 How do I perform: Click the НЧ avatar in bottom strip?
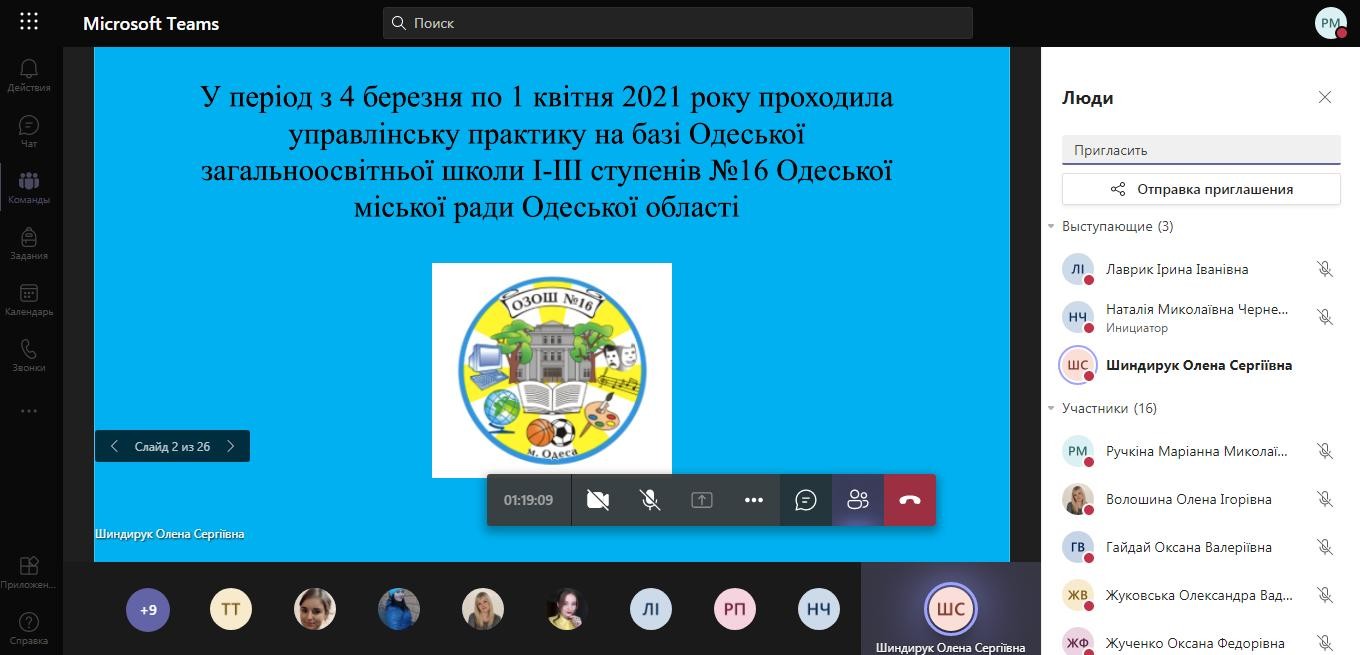[819, 609]
